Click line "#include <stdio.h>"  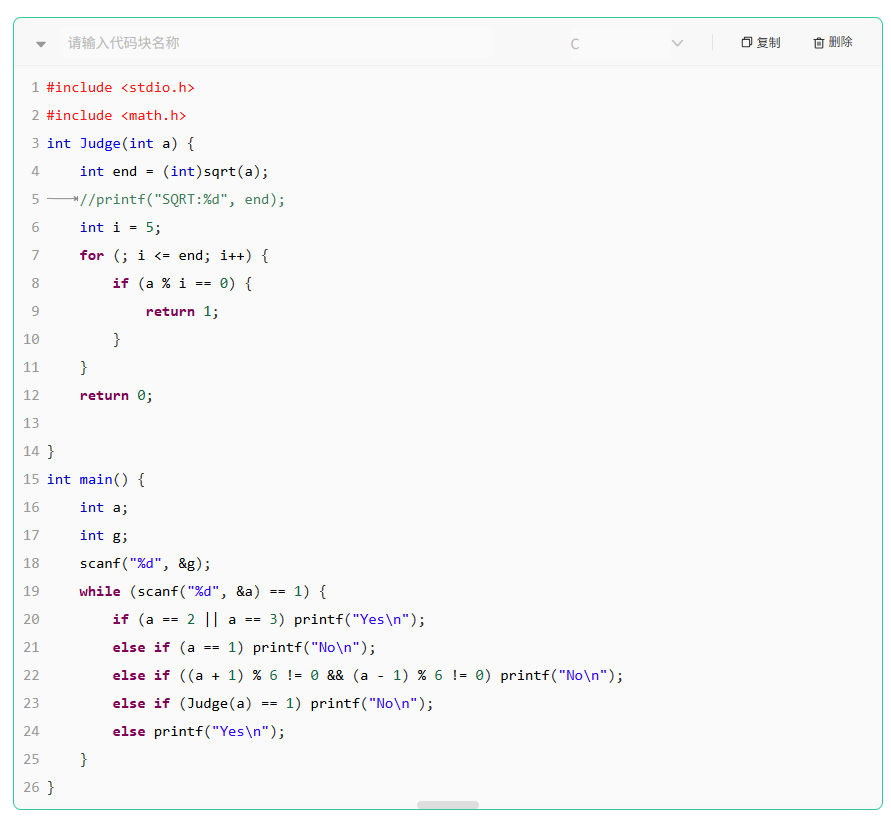[x=120, y=88]
